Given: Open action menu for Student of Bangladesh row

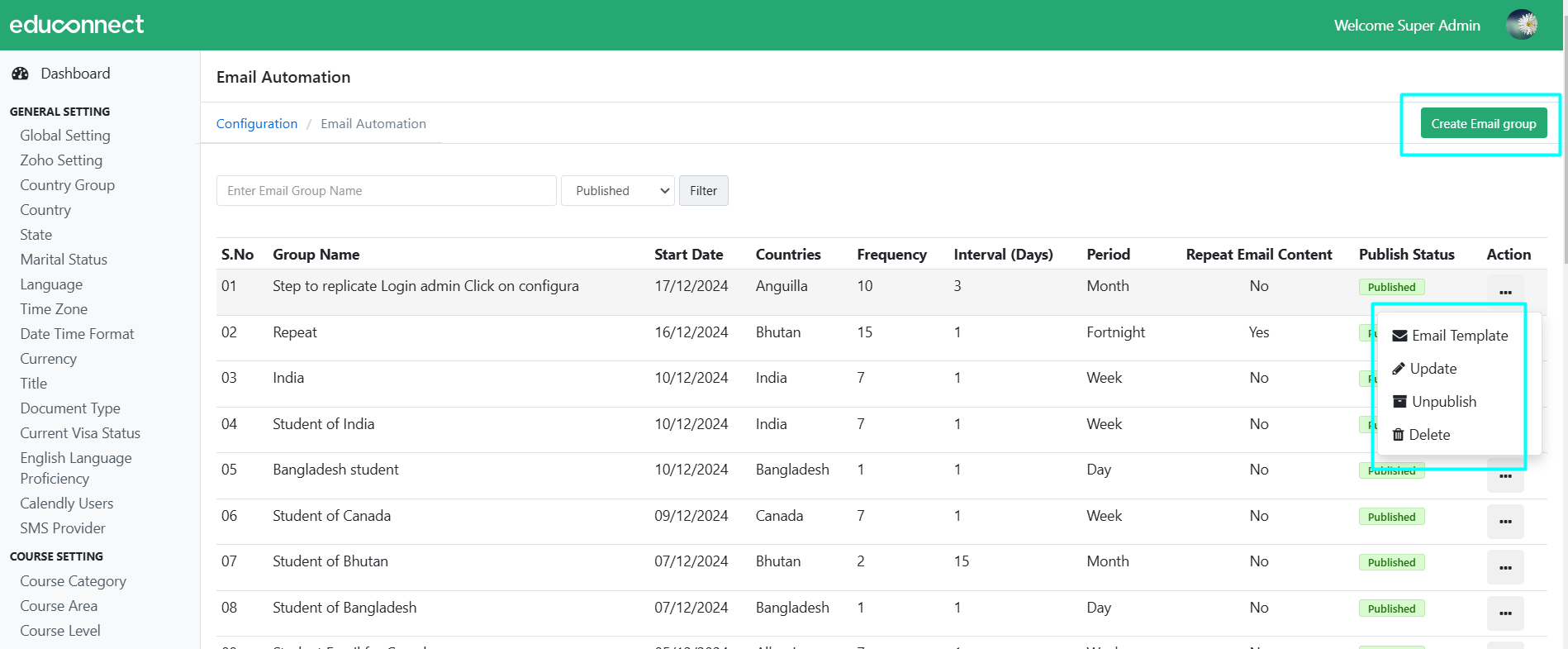Looking at the screenshot, I should tap(1505, 613).
